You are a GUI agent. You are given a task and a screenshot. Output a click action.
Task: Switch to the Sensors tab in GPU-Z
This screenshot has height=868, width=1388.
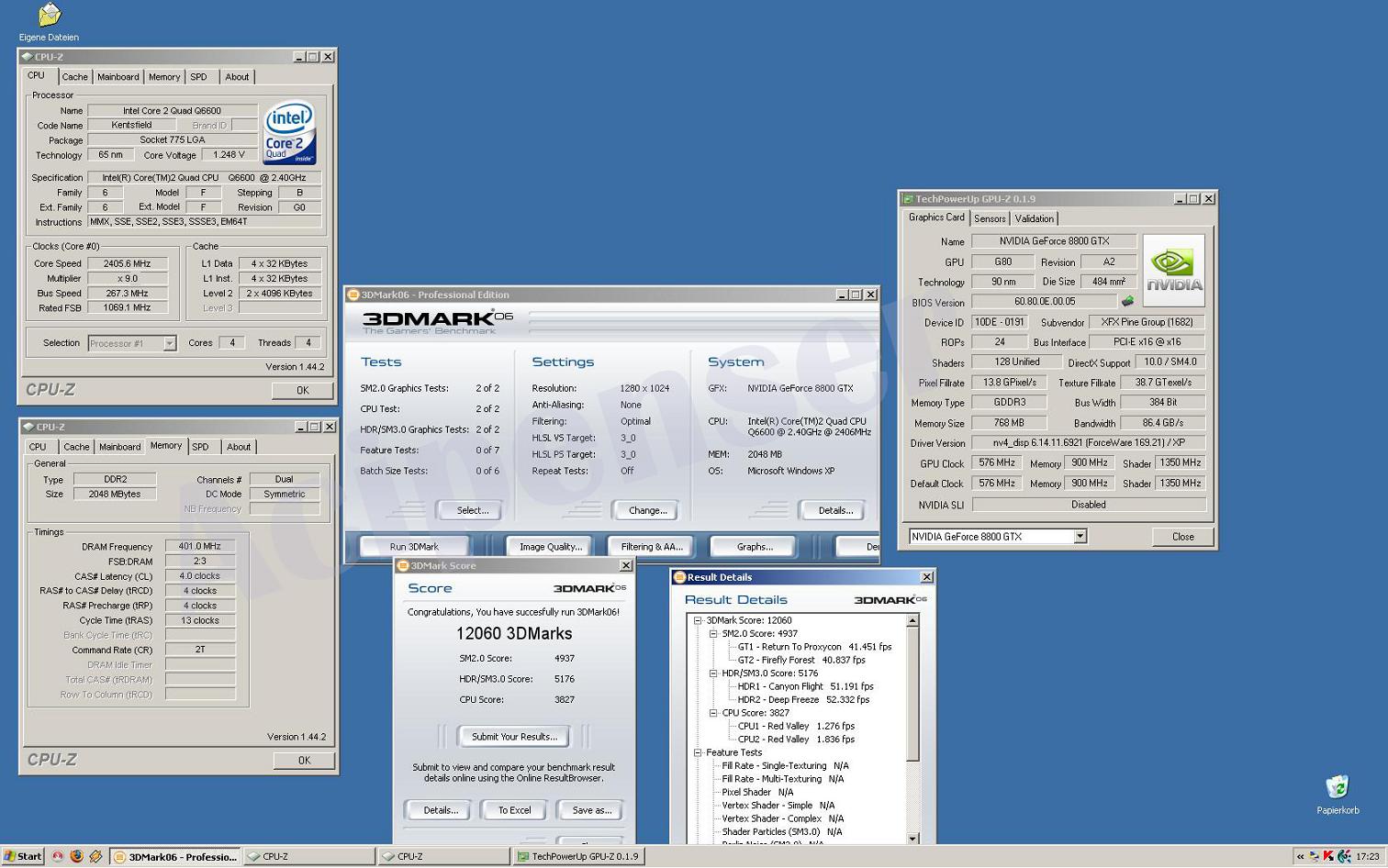(x=990, y=218)
